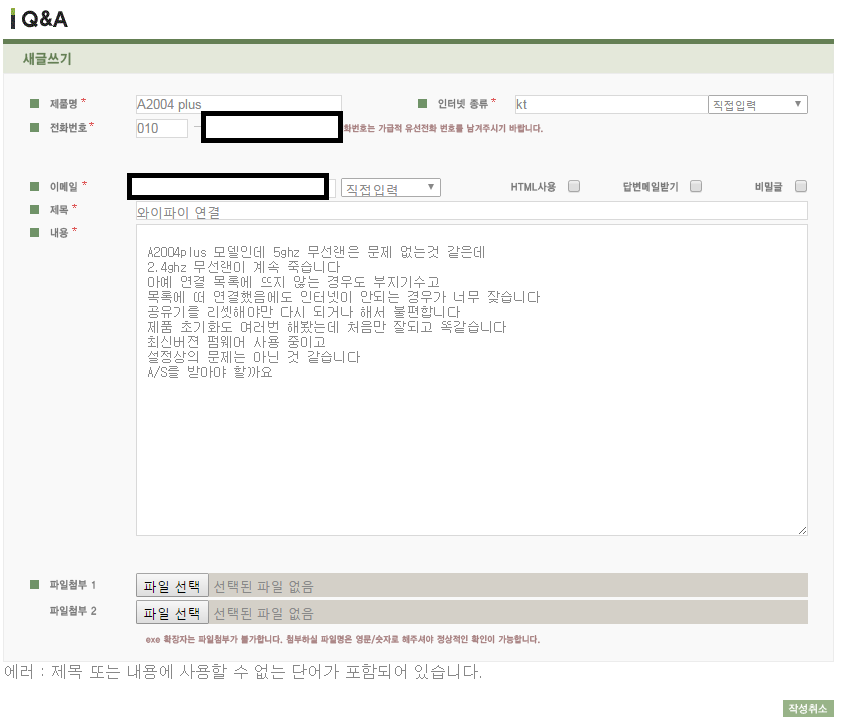Image resolution: width=841 pixels, height=725 pixels.
Task: Click the 전화번호 label
Action: click(68, 128)
